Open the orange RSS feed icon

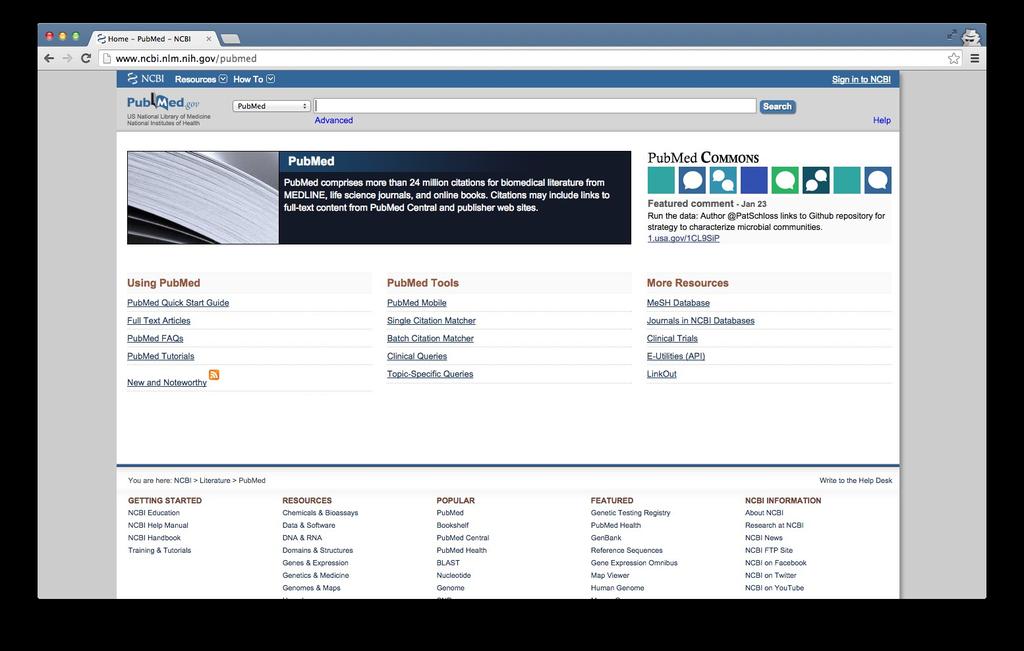pos(214,374)
